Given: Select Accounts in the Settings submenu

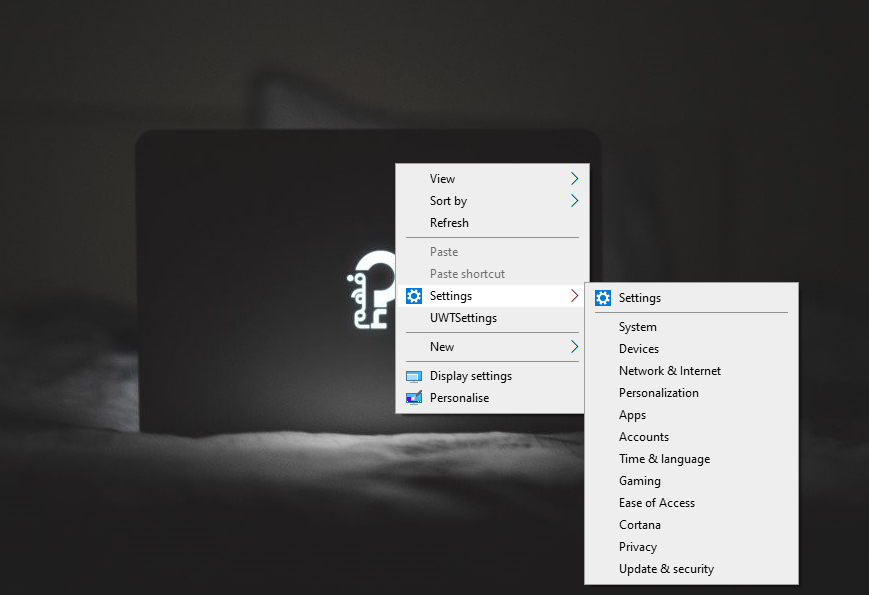Looking at the screenshot, I should [691, 437].
